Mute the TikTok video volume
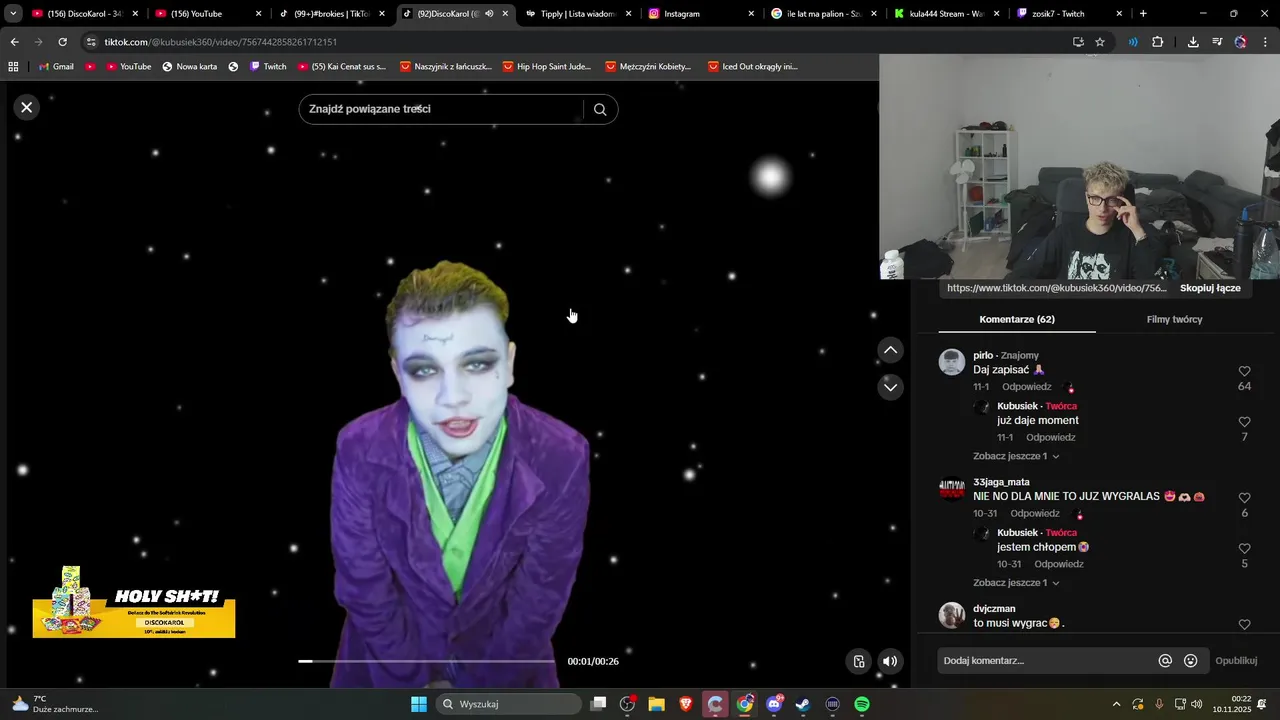This screenshot has height=720, width=1280. coord(890,661)
